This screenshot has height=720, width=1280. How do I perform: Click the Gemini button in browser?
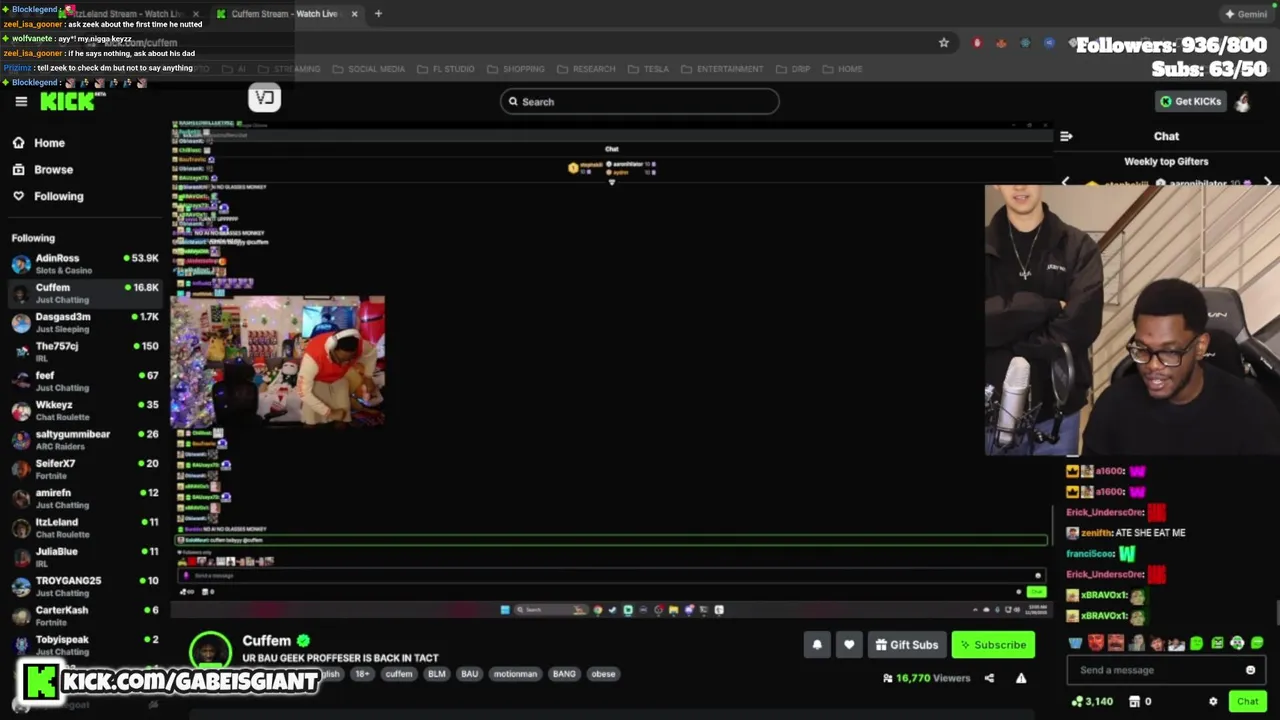coord(1246,14)
